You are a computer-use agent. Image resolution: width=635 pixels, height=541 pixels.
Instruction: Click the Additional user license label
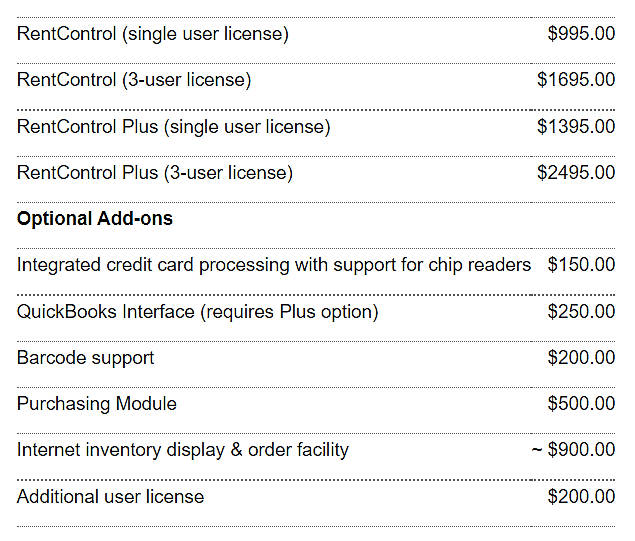(x=110, y=497)
